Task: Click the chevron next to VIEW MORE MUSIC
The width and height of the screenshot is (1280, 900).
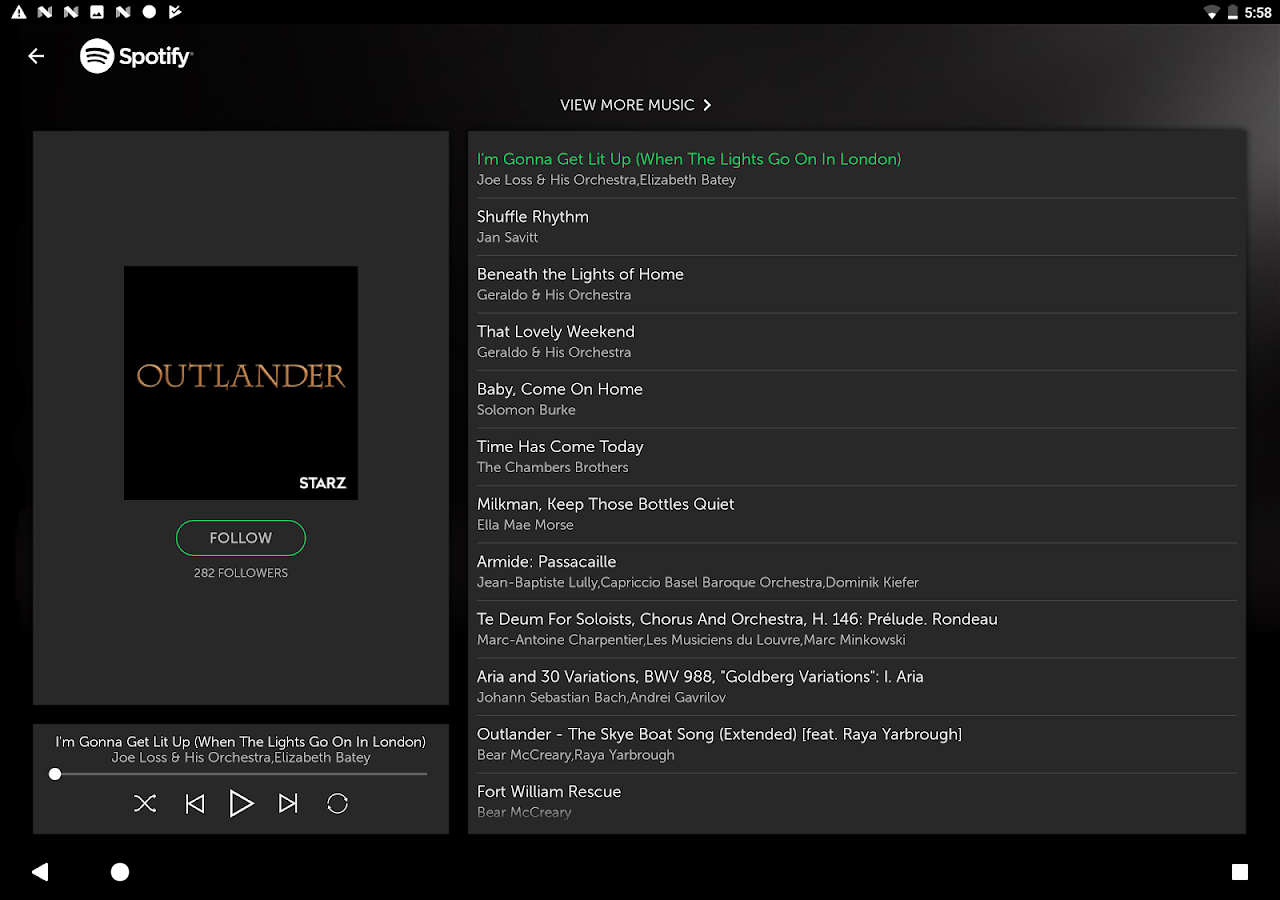Action: pos(707,105)
